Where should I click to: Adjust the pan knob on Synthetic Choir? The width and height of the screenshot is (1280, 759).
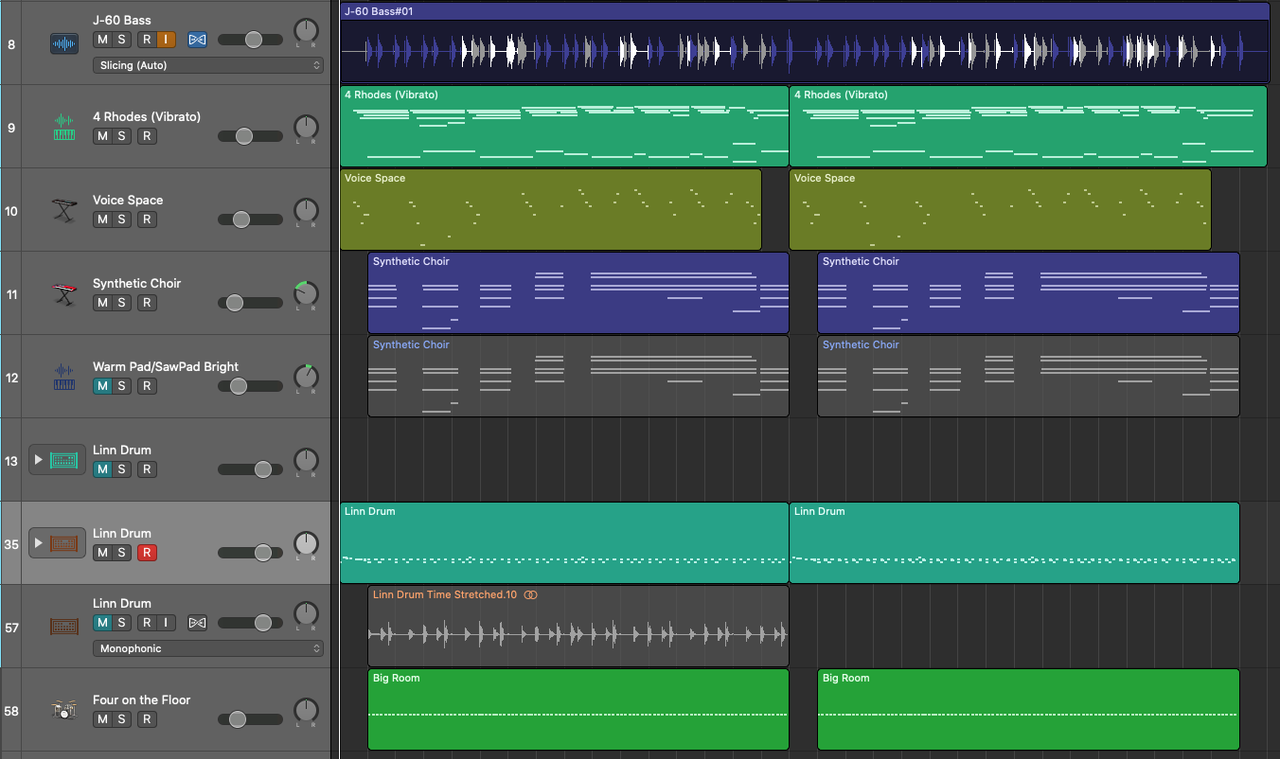pyautogui.click(x=306, y=294)
